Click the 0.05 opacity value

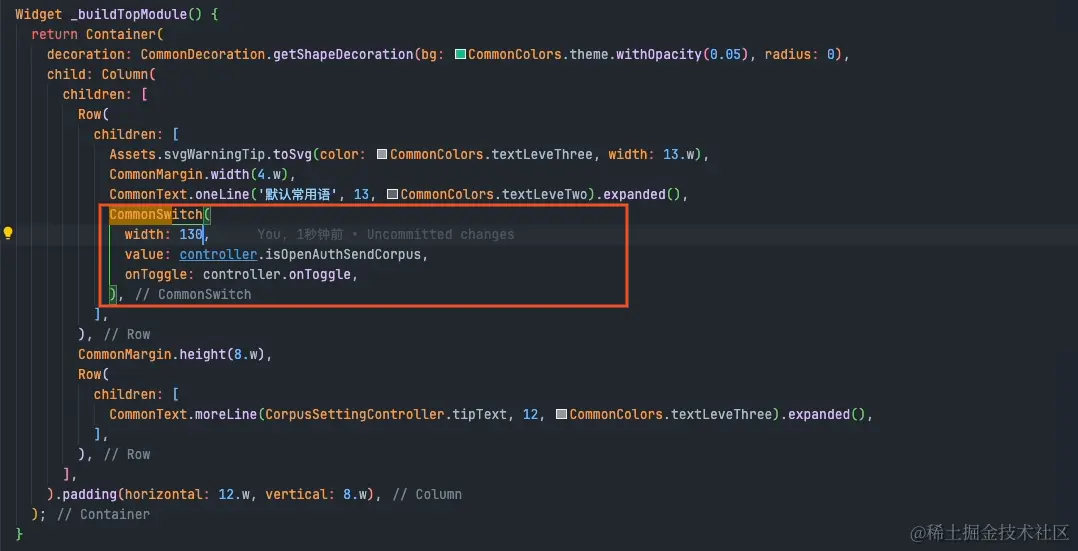[x=724, y=54]
